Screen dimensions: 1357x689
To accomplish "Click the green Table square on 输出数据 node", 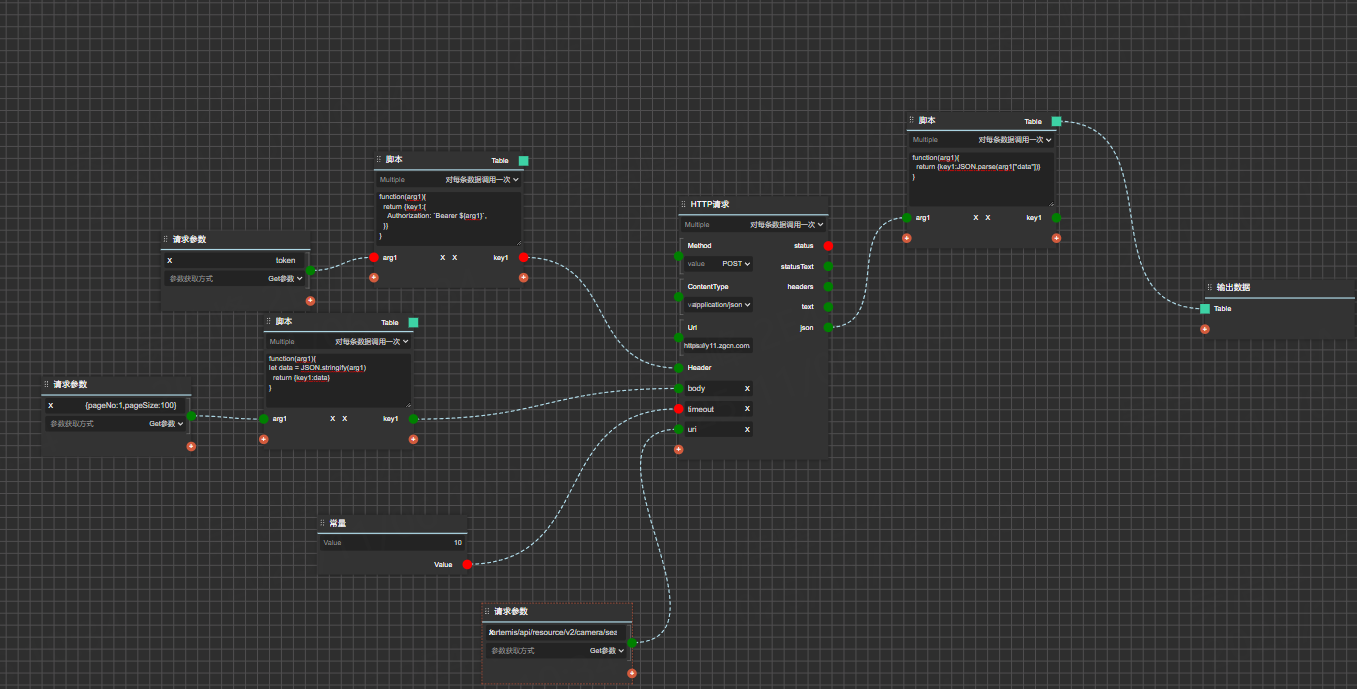I will 1205,309.
